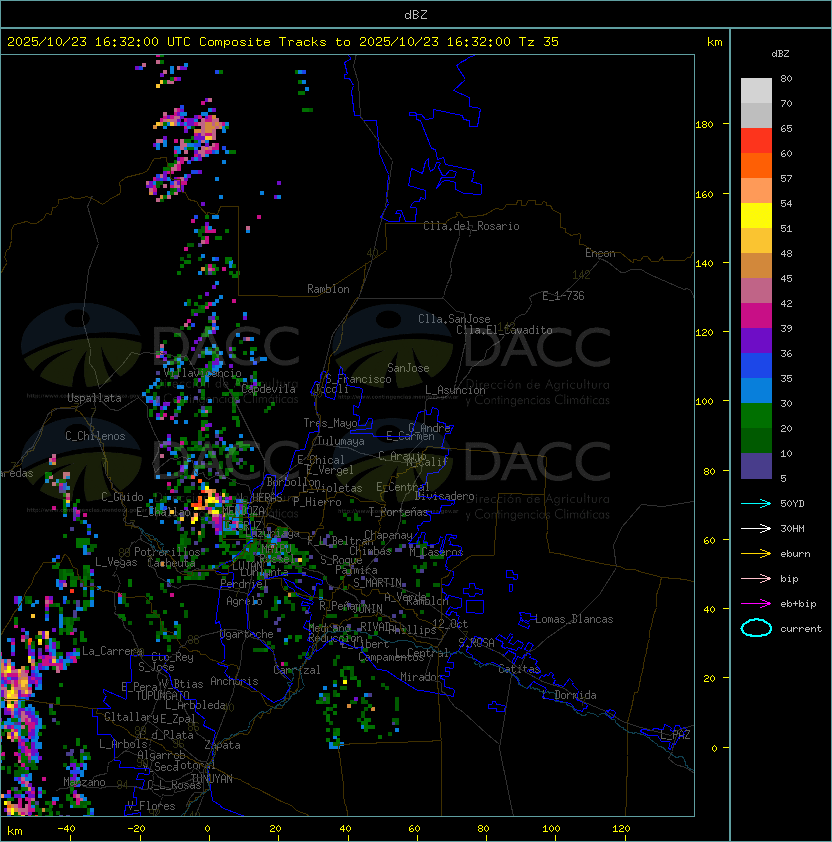The height and width of the screenshot is (842, 832).
Task: Click the L_PAZ label at map edge
Action: (x=675, y=735)
